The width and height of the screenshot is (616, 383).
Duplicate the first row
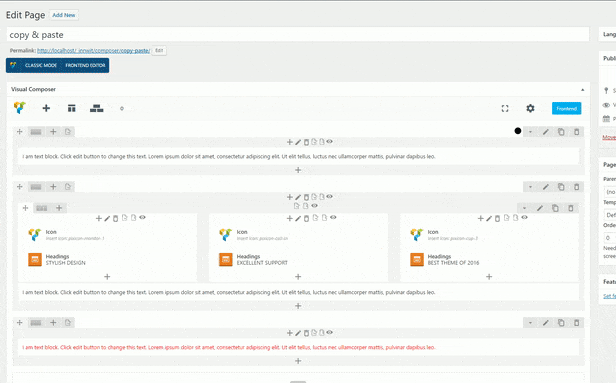coord(561,132)
